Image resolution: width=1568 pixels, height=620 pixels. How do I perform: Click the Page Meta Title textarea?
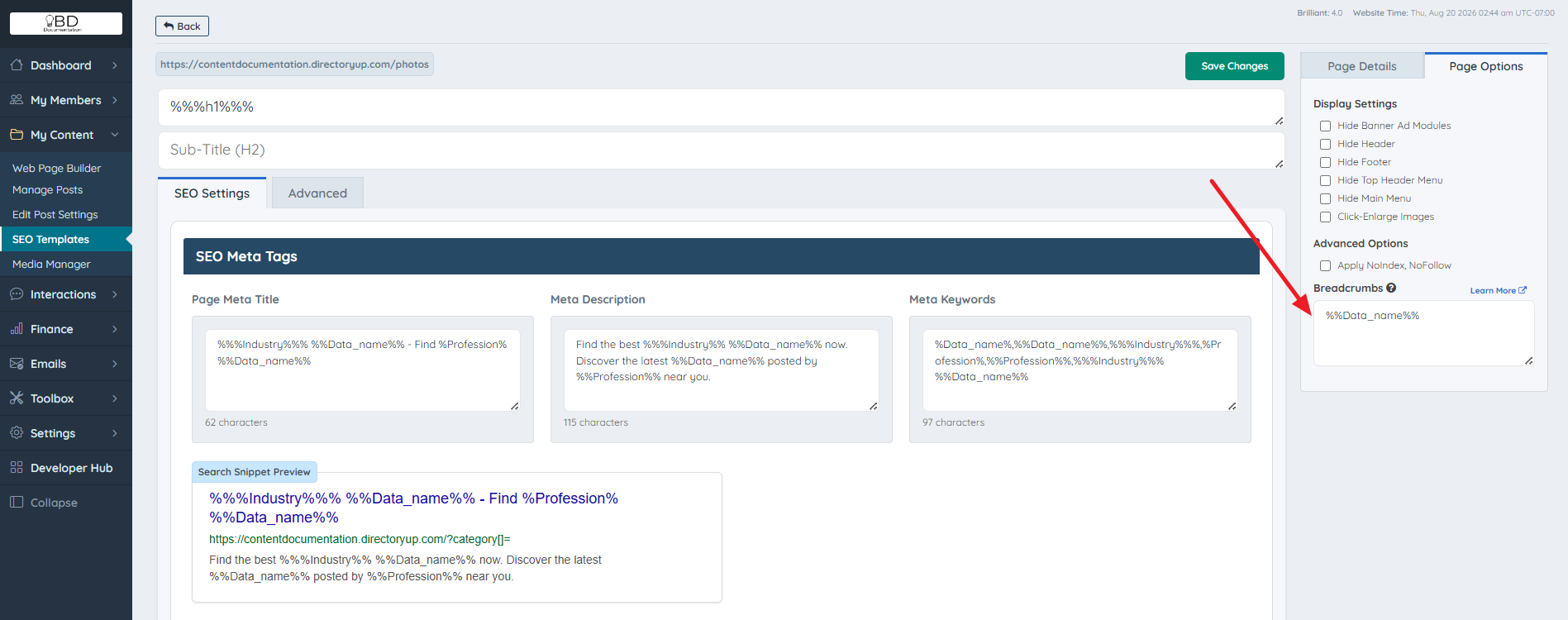(x=363, y=370)
